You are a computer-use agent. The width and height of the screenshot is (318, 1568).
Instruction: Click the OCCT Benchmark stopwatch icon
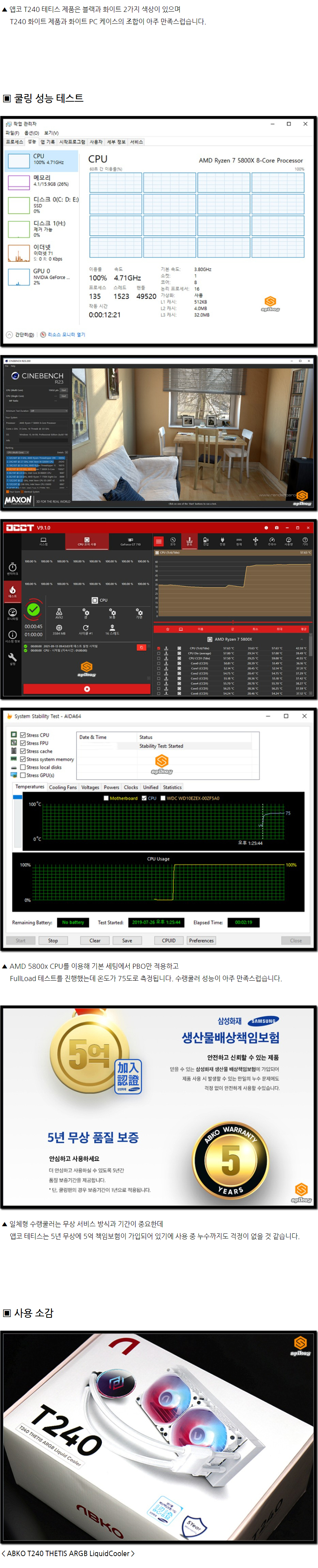[12, 569]
